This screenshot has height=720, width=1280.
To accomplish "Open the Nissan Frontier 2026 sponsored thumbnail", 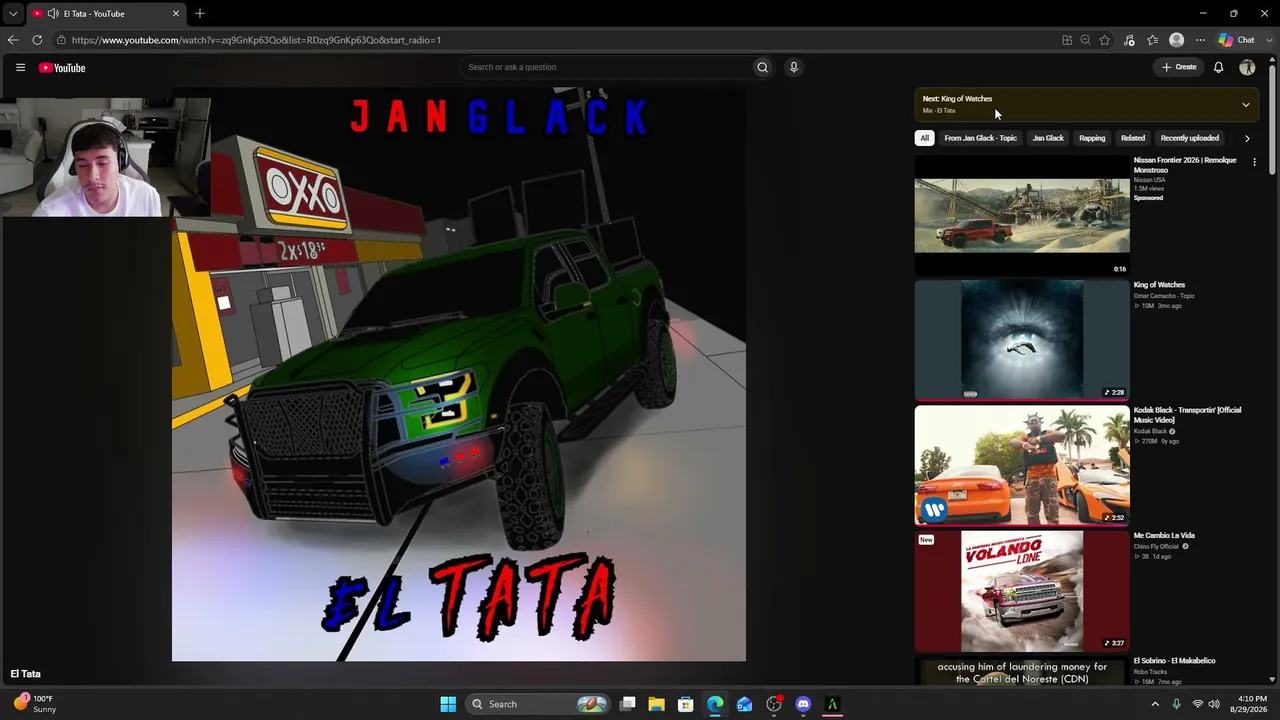I will point(1022,215).
